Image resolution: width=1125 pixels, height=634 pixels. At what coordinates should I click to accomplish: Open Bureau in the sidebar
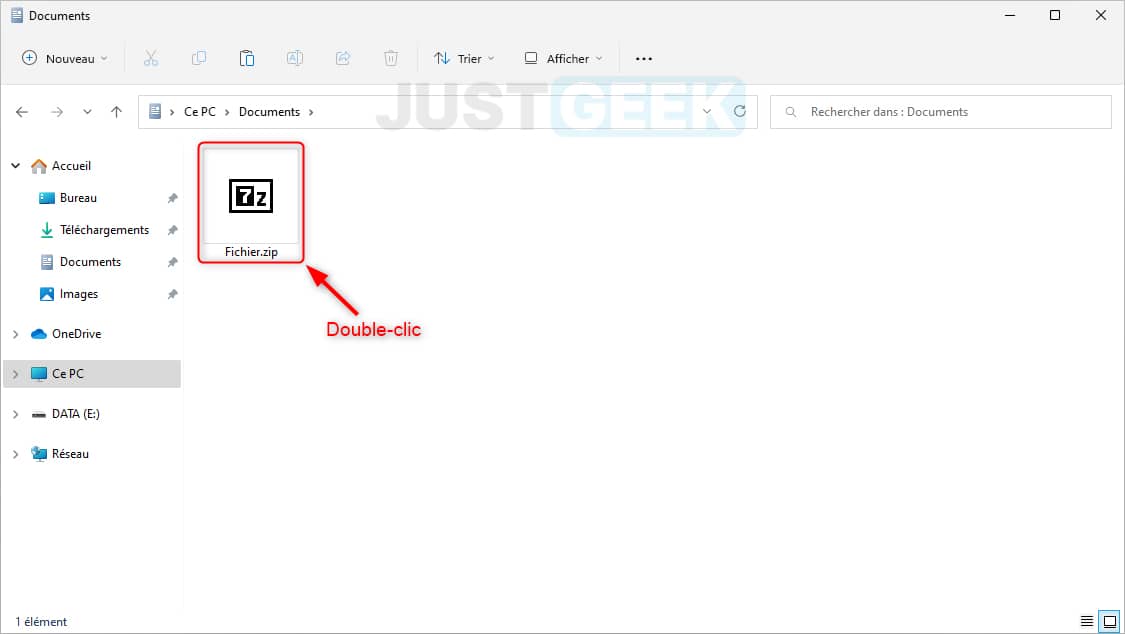coord(78,198)
